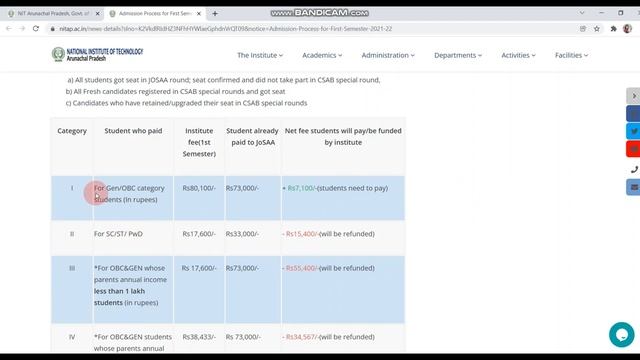Expand the Departments menu
Image resolution: width=640 pixels, height=360 pixels.
pos(458,55)
